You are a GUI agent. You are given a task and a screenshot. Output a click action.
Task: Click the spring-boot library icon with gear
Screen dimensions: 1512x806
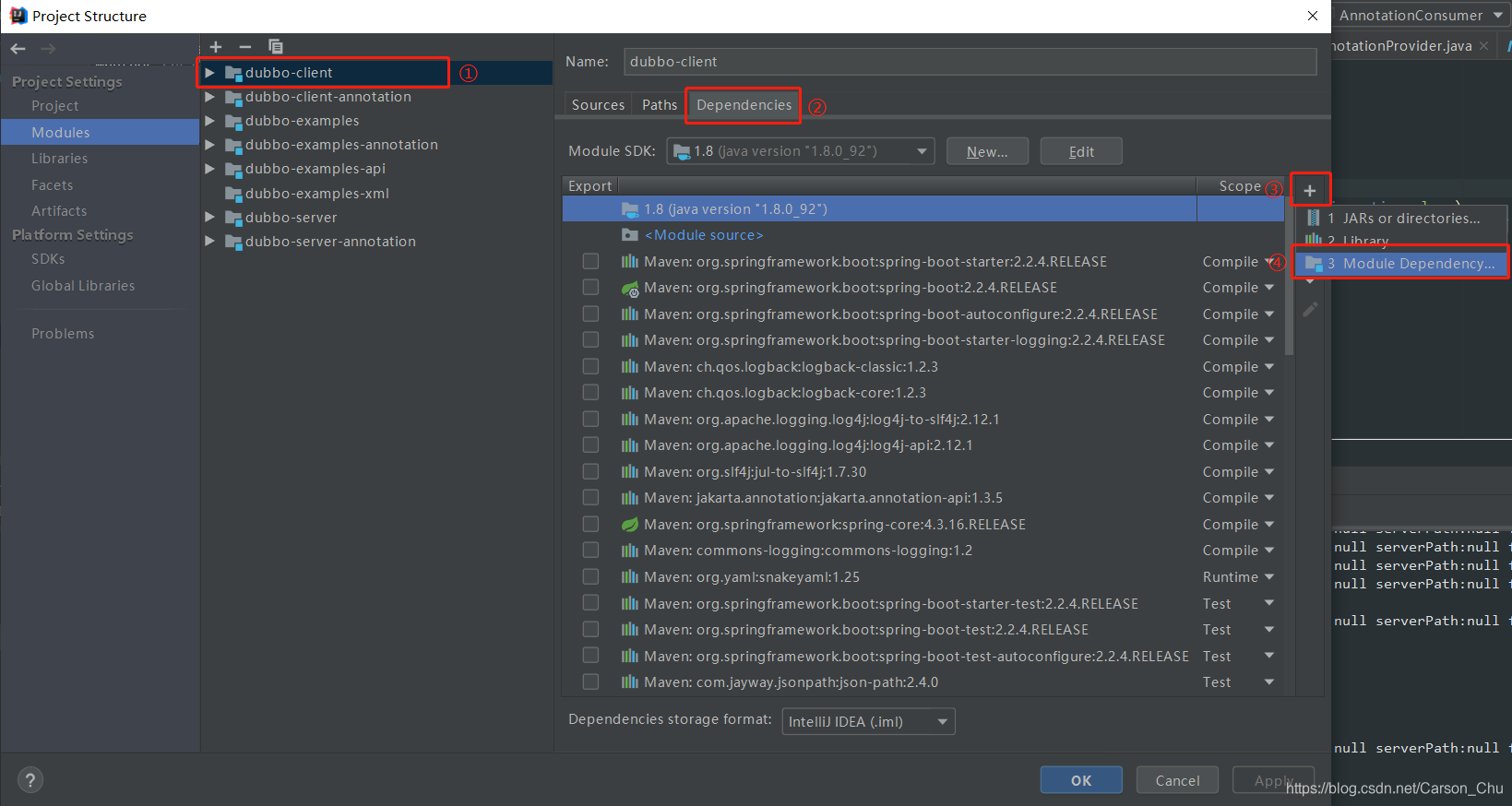pyautogui.click(x=630, y=289)
